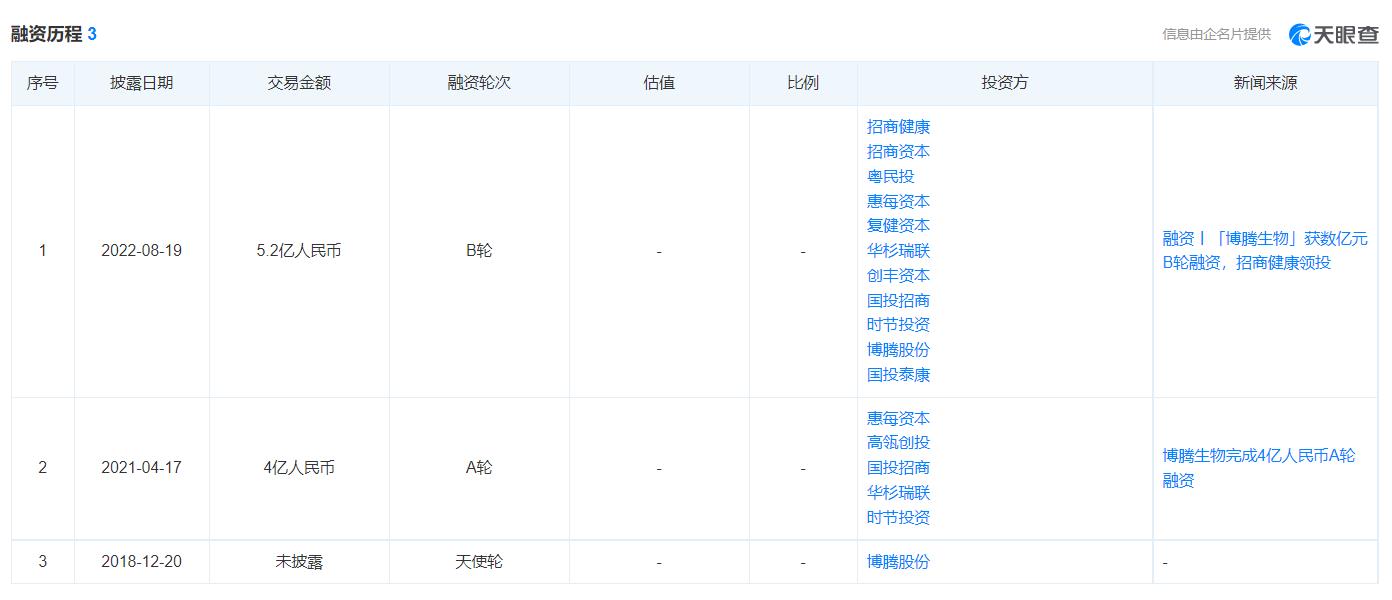Click the 序号 cell of the 2022-08-19 row
The height and width of the screenshot is (600, 1392).
click(42, 251)
